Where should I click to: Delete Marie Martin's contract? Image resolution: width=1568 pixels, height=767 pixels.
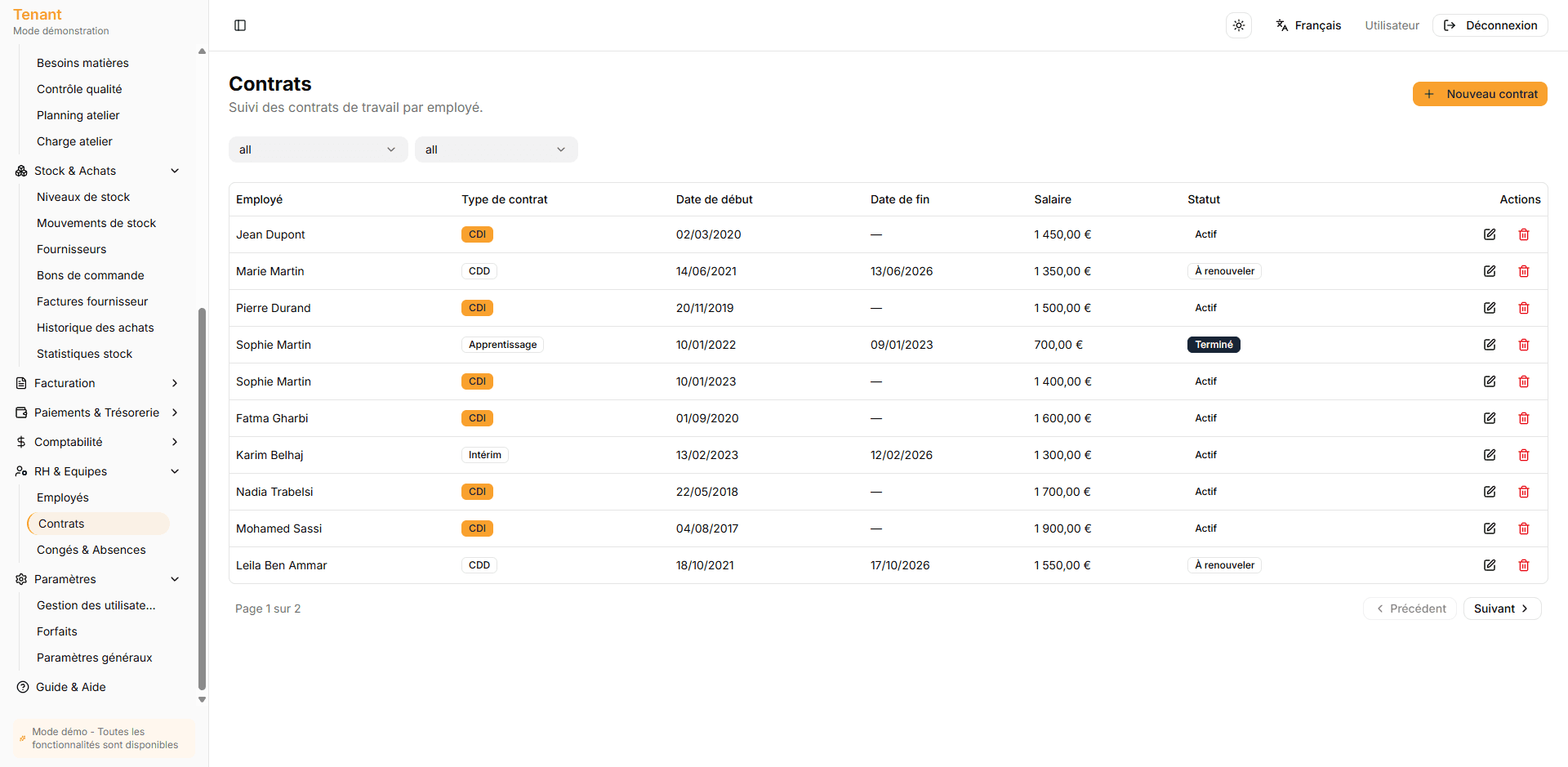(1524, 271)
